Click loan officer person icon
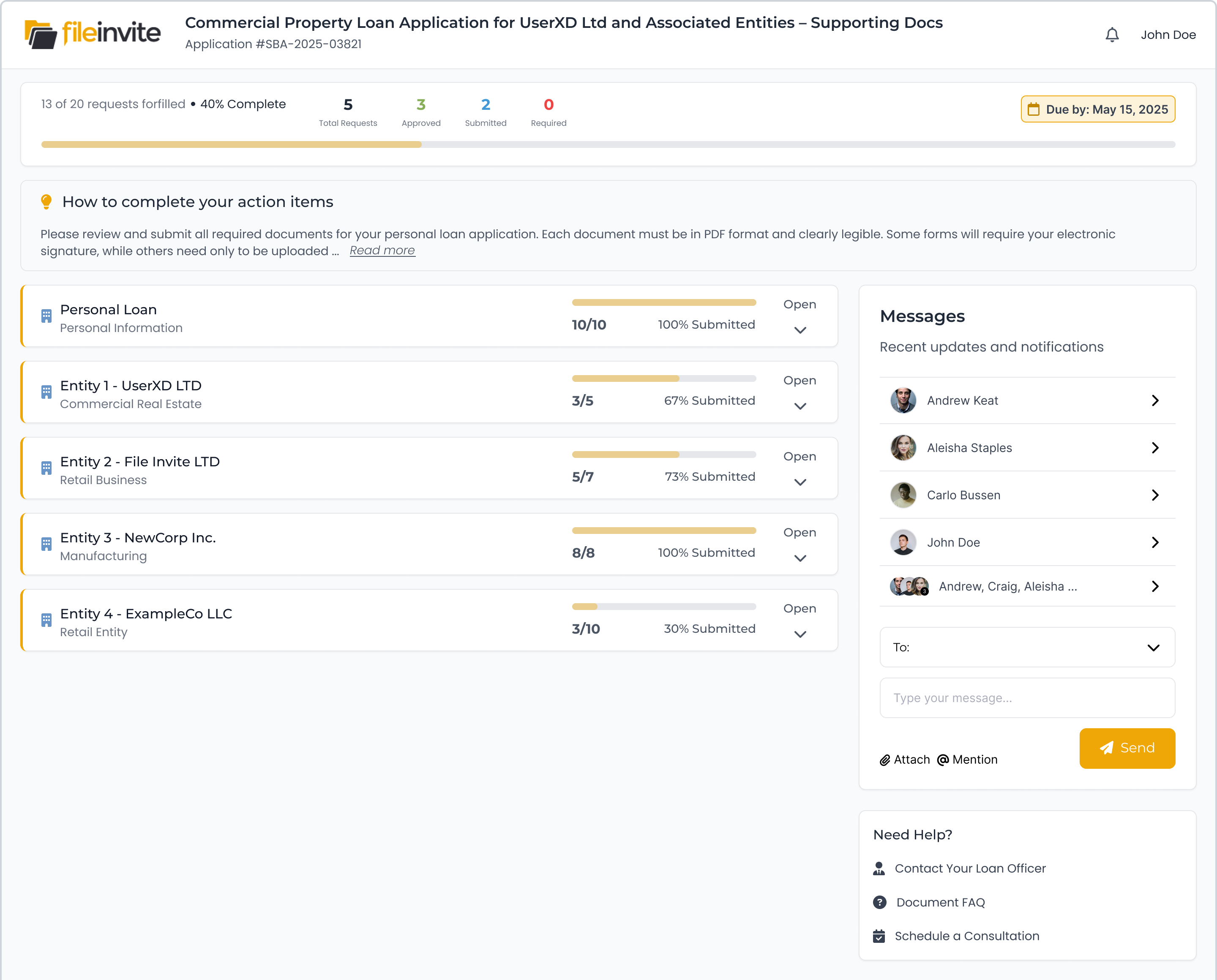 point(879,868)
